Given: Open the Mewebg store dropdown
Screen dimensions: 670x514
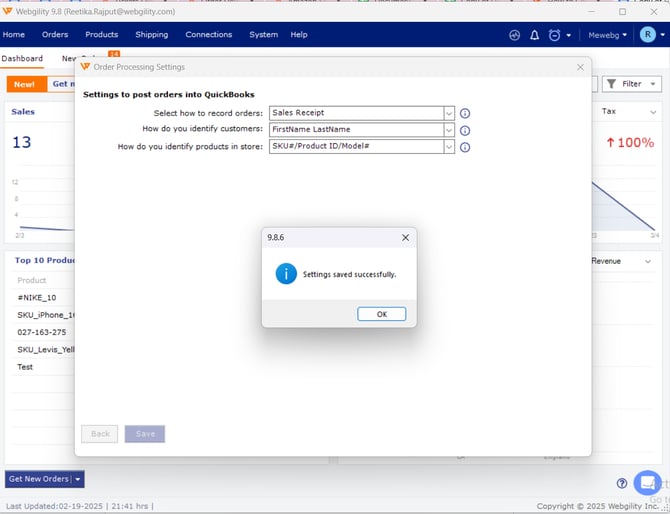Looking at the screenshot, I should pyautogui.click(x=608, y=35).
